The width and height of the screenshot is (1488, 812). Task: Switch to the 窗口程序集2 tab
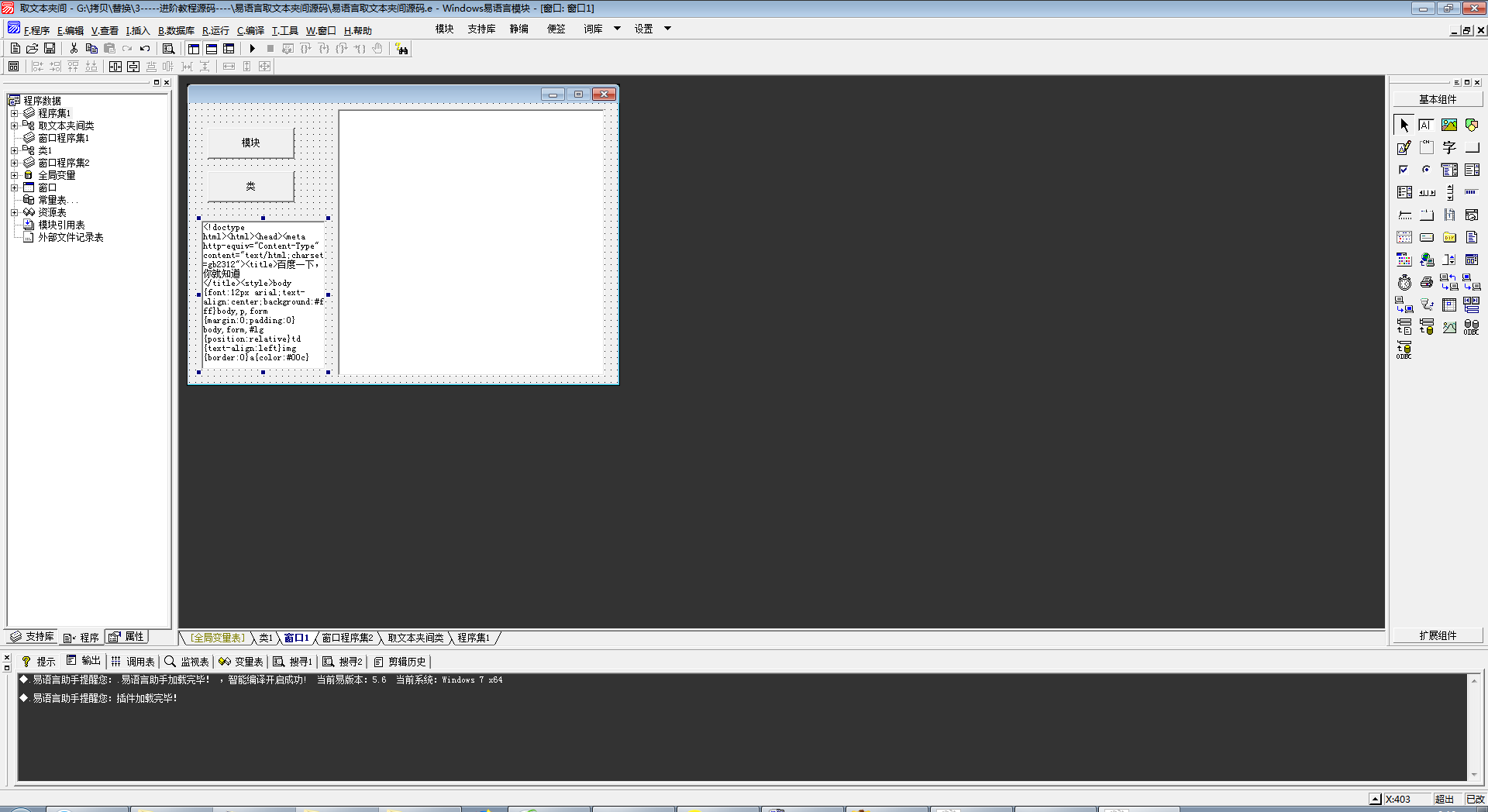click(x=347, y=638)
